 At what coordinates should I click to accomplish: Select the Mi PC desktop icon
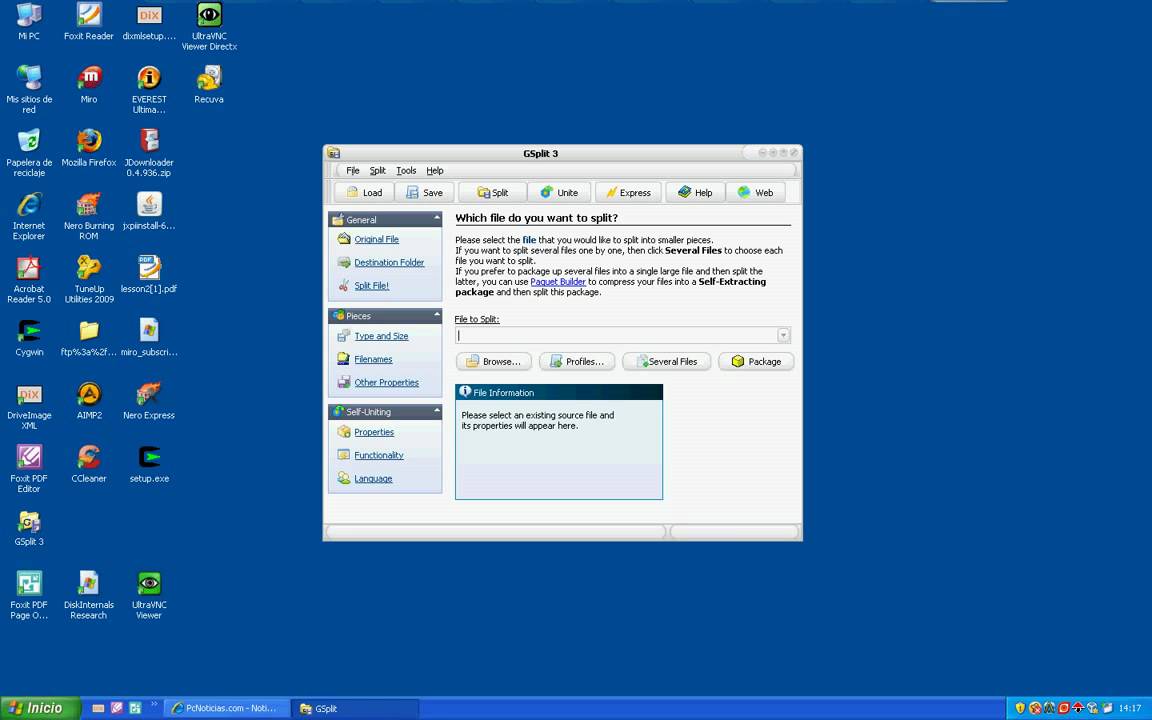29,22
